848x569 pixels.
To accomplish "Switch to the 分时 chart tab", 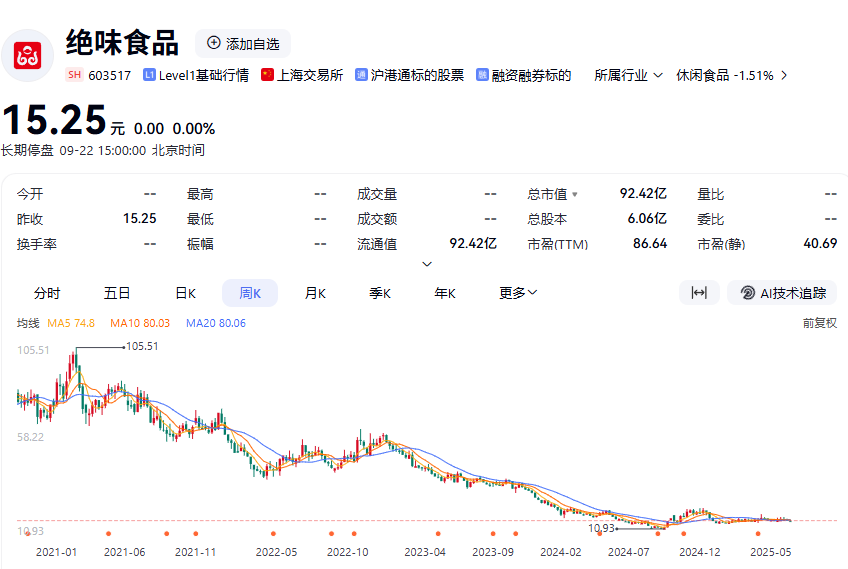I will click(47, 293).
